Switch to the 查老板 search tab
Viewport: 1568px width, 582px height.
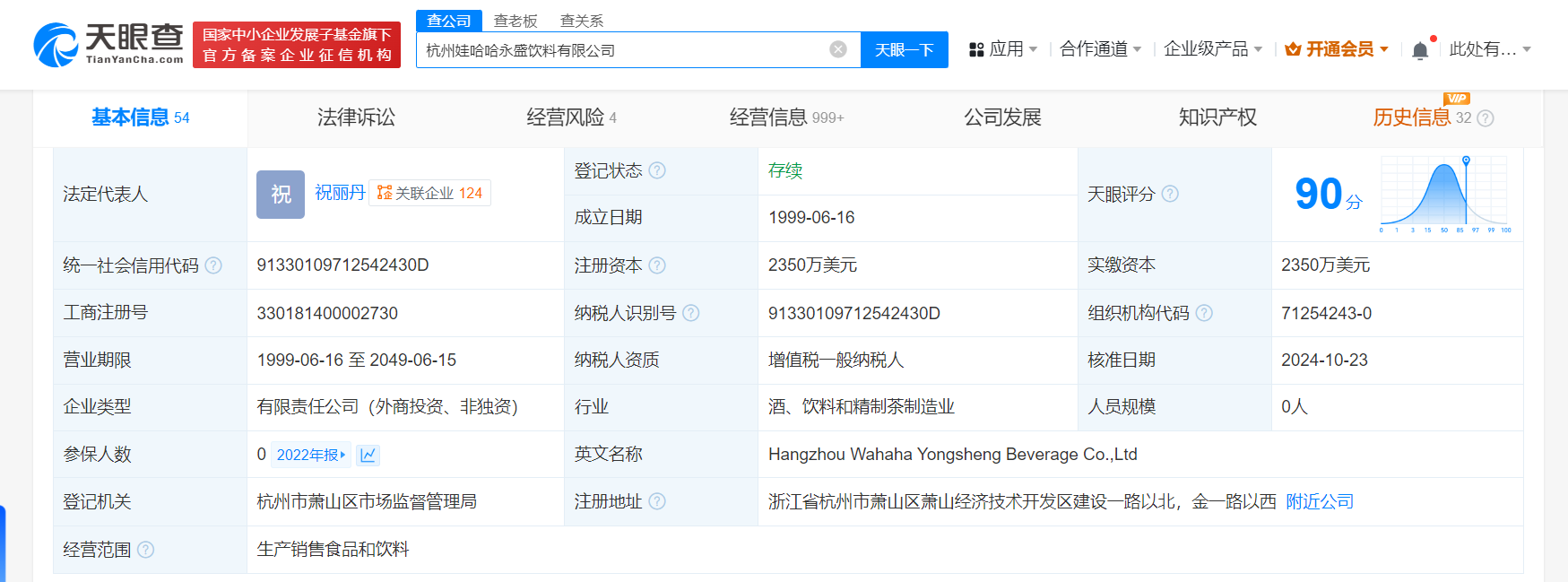coord(515,21)
